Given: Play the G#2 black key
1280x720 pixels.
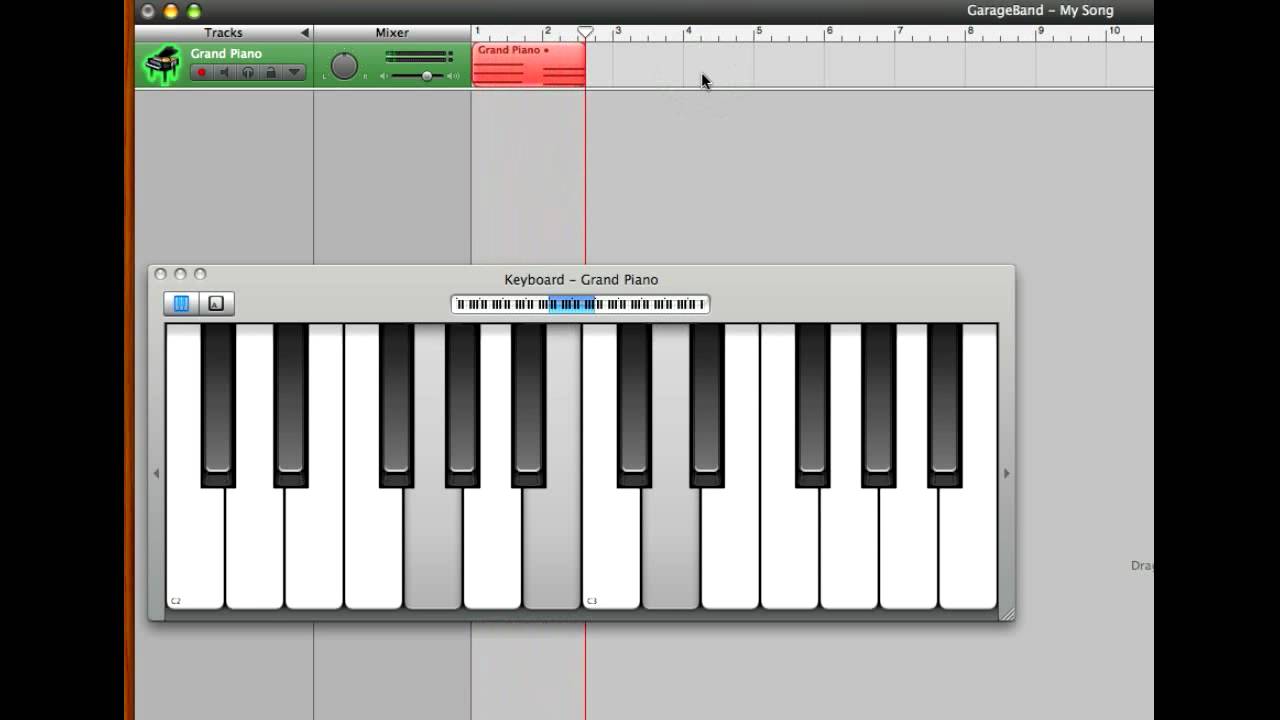Looking at the screenshot, I should (462, 405).
